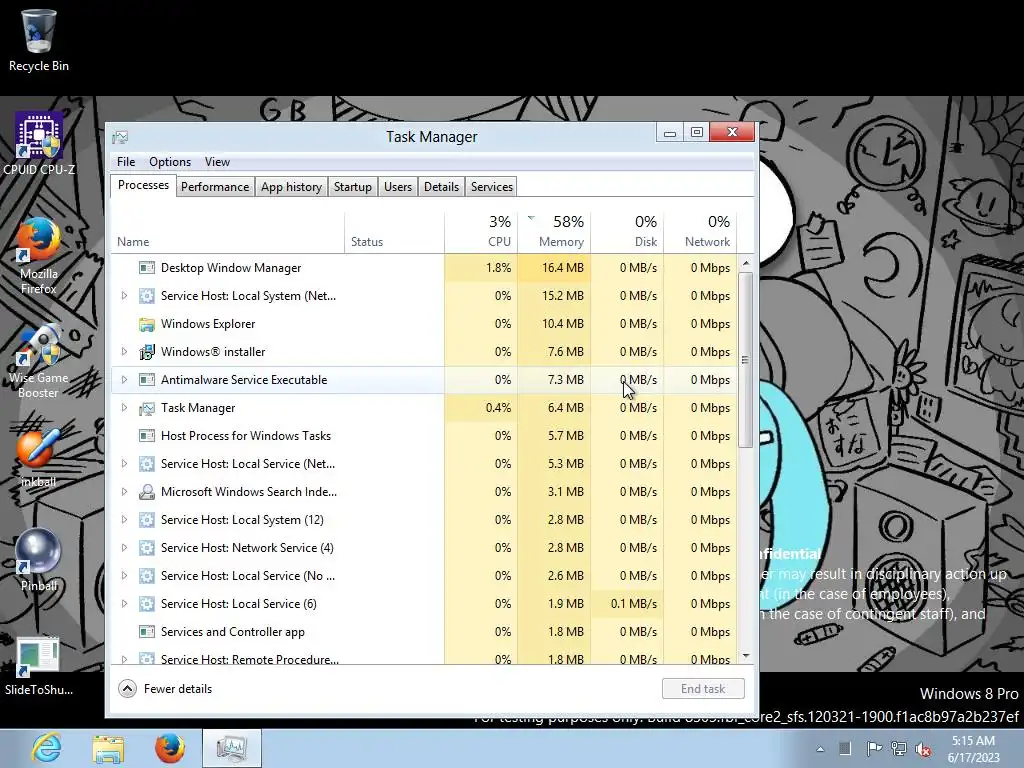This screenshot has width=1024, height=768.
Task: Click the Antimalware Service Executable icon
Action: pyautogui.click(x=147, y=380)
